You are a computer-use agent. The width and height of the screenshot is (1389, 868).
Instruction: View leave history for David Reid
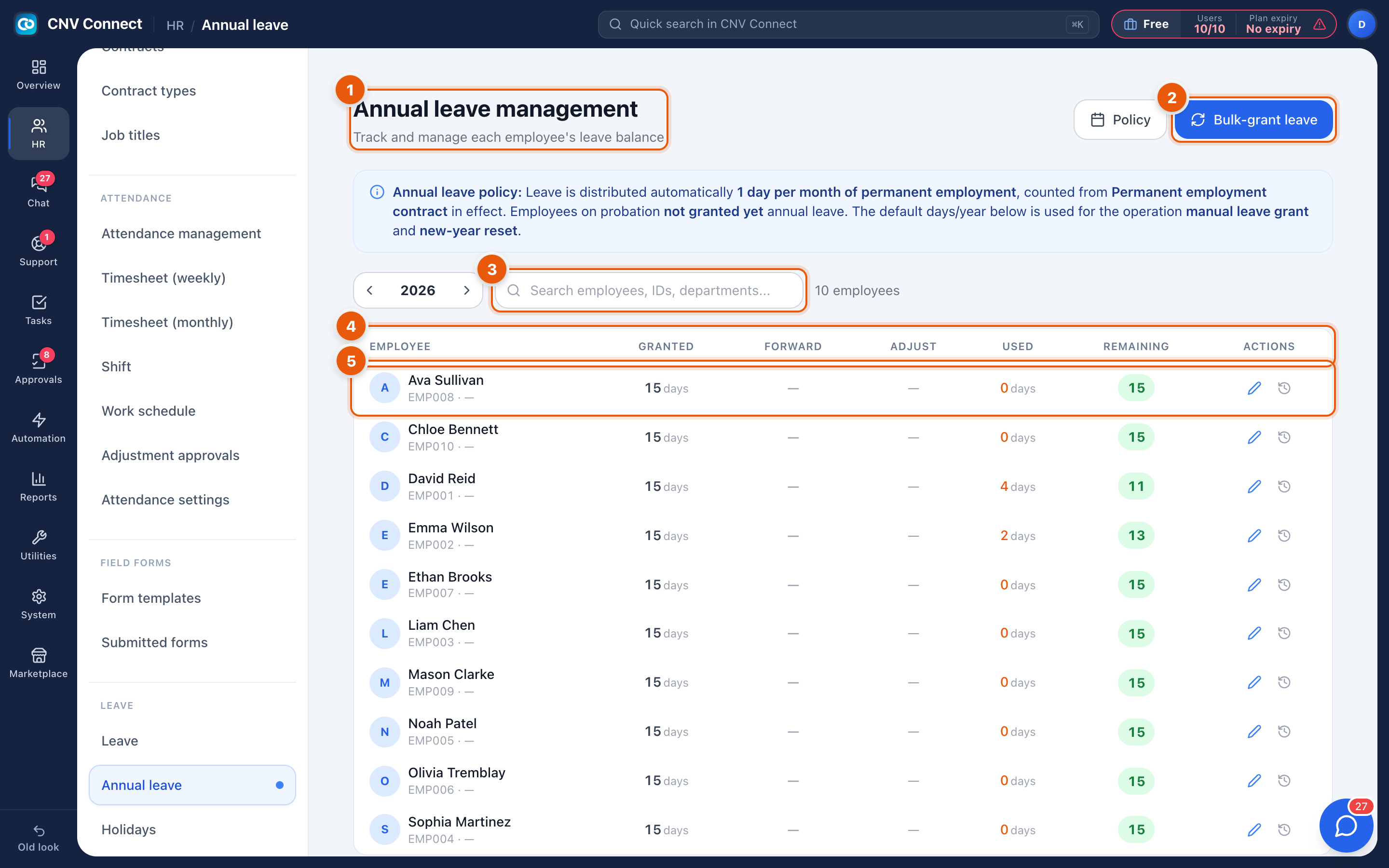pyautogui.click(x=1284, y=486)
